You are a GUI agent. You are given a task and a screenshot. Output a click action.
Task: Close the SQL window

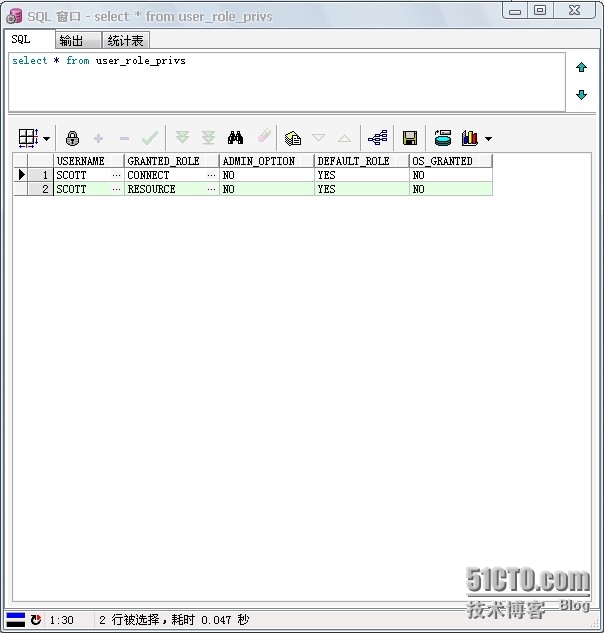574,10
